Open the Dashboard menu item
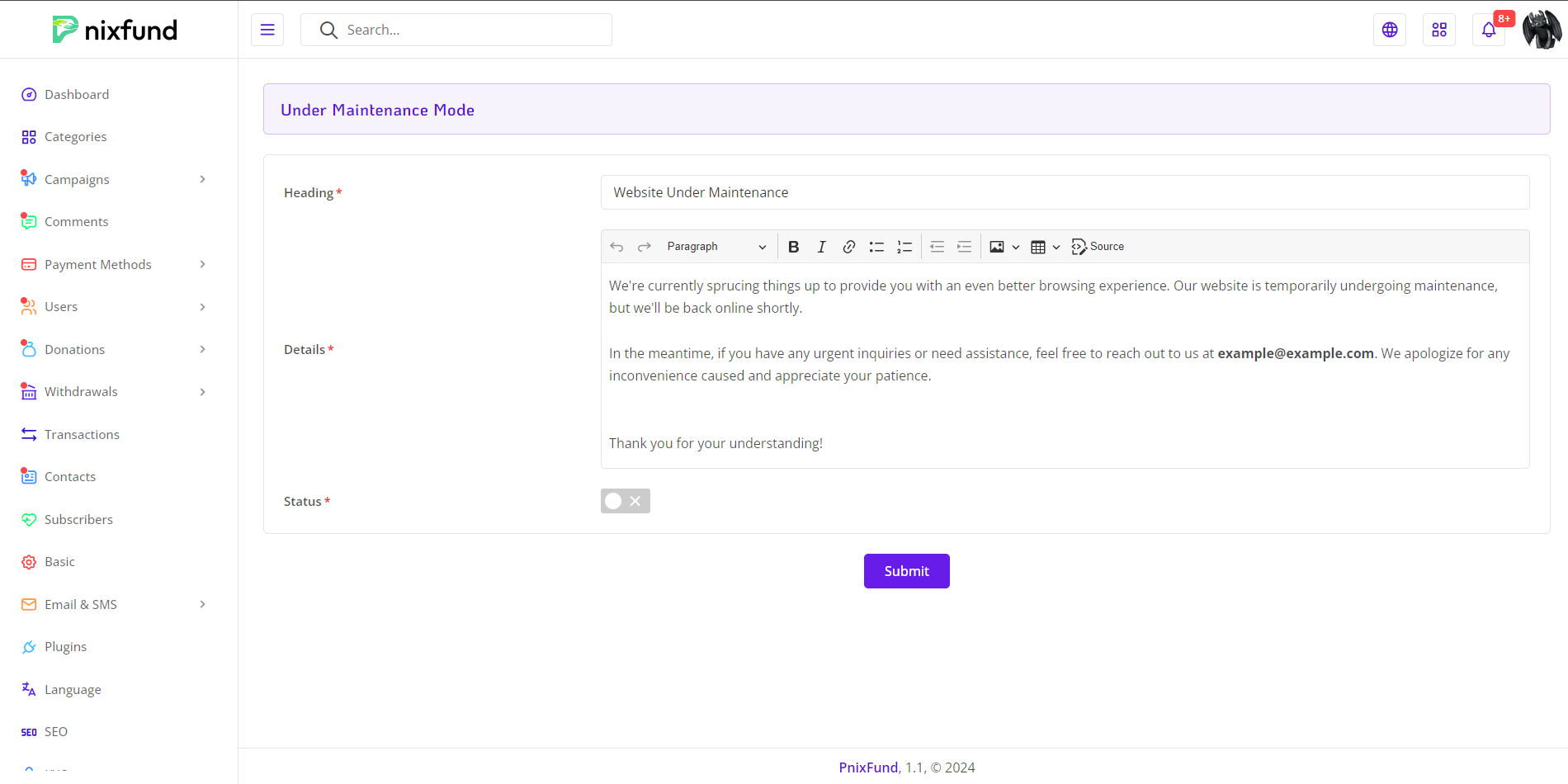This screenshot has width=1568, height=784. click(77, 95)
